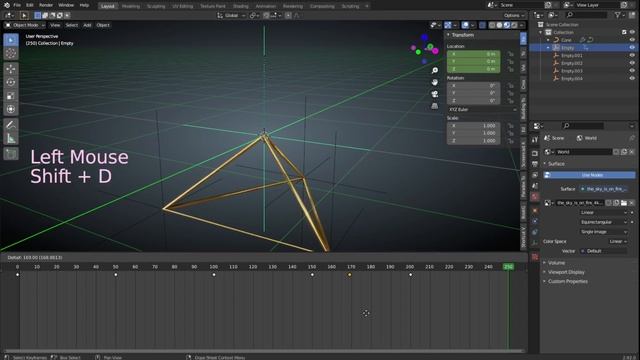Open Single Image source dropdown

pos(604,232)
